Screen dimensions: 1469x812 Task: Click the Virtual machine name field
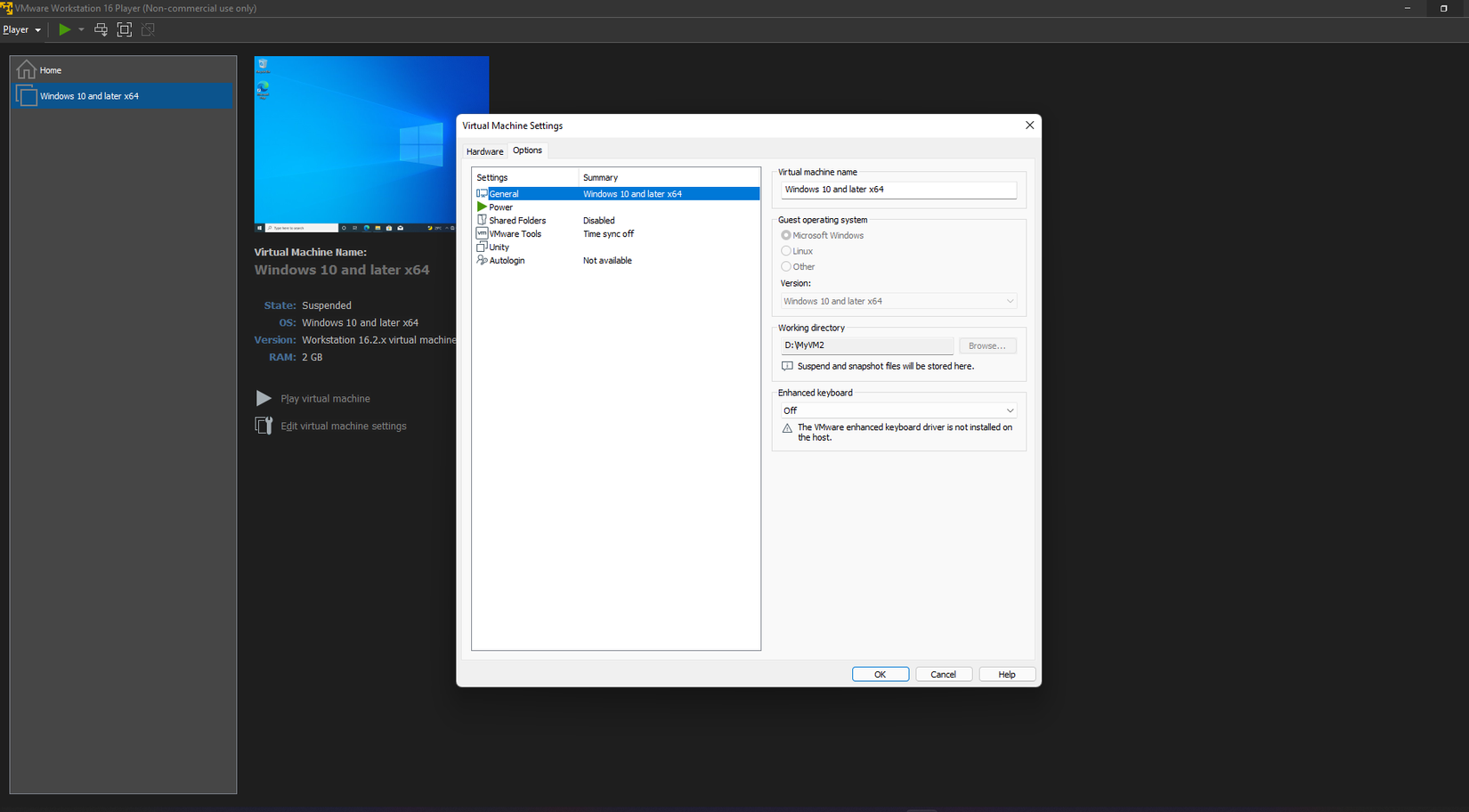coord(897,190)
